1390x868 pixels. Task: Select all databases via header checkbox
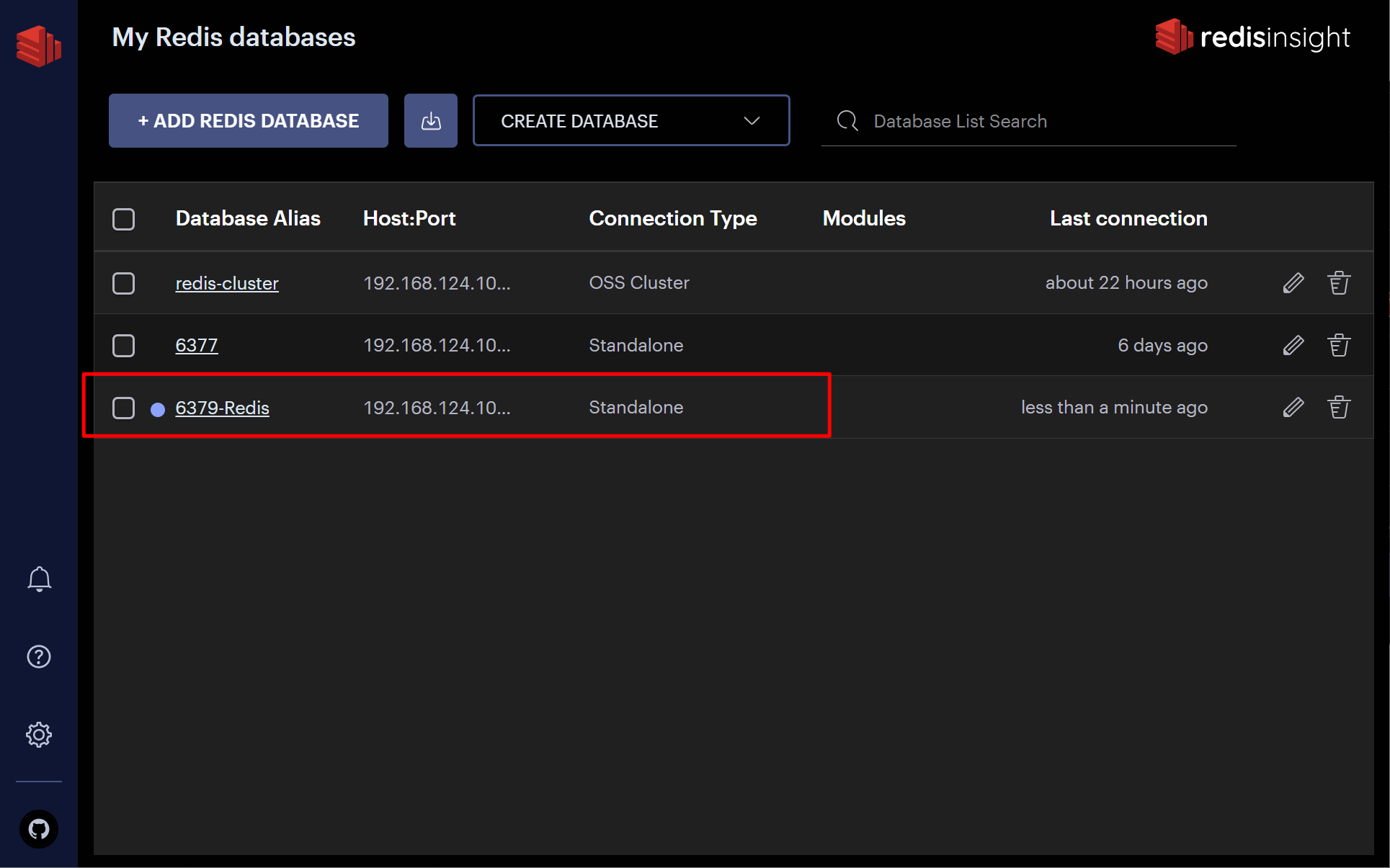coord(123,219)
